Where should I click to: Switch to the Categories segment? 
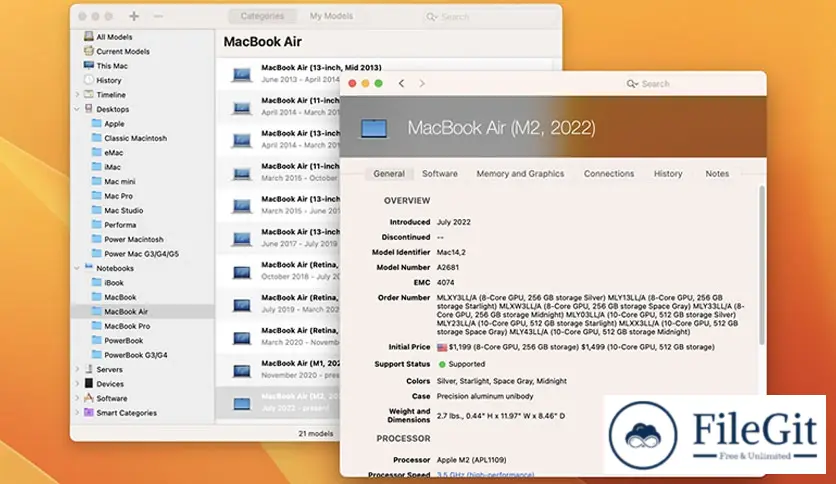point(262,16)
